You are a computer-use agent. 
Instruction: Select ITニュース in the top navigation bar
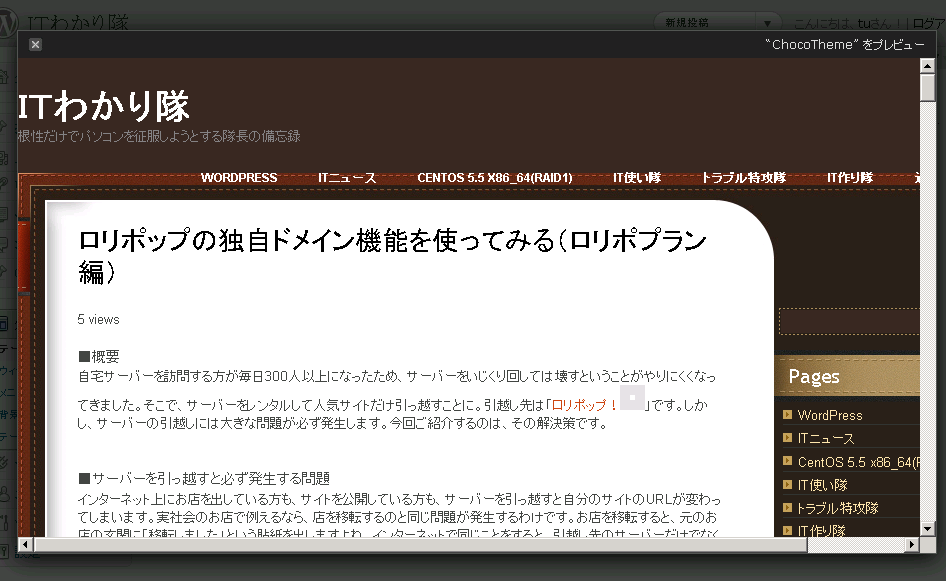point(347,178)
